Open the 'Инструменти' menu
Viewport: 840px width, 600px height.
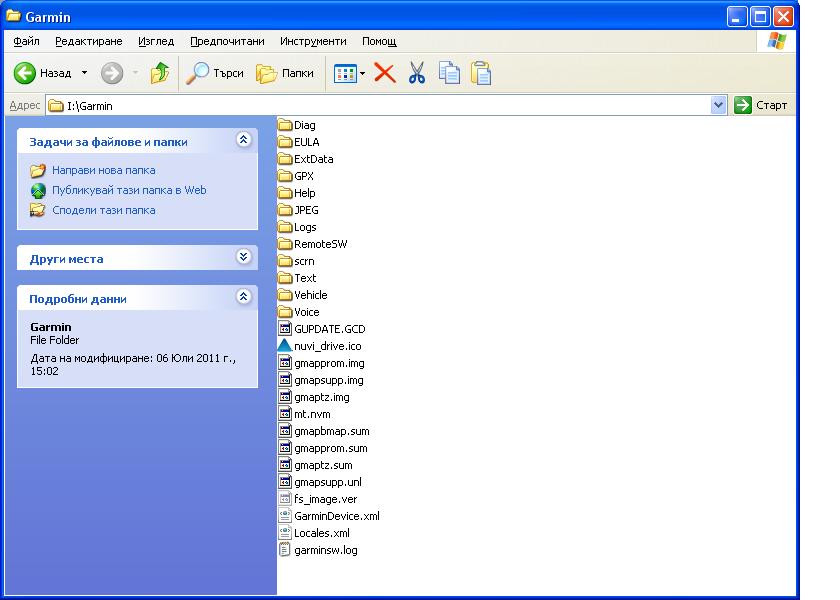[x=313, y=41]
